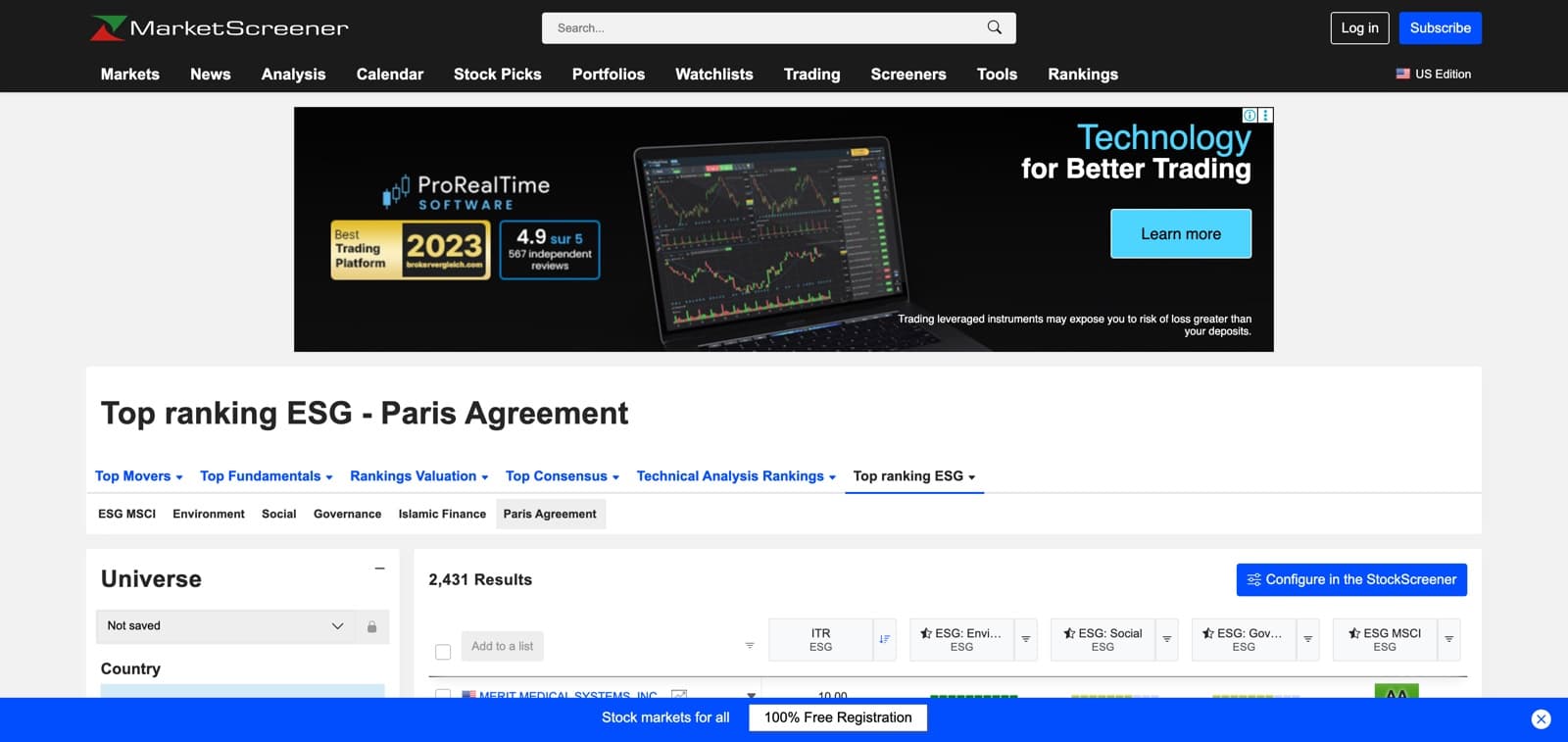Viewport: 1568px width, 742px height.
Task: Click the US flag edition icon
Action: tap(1402, 74)
